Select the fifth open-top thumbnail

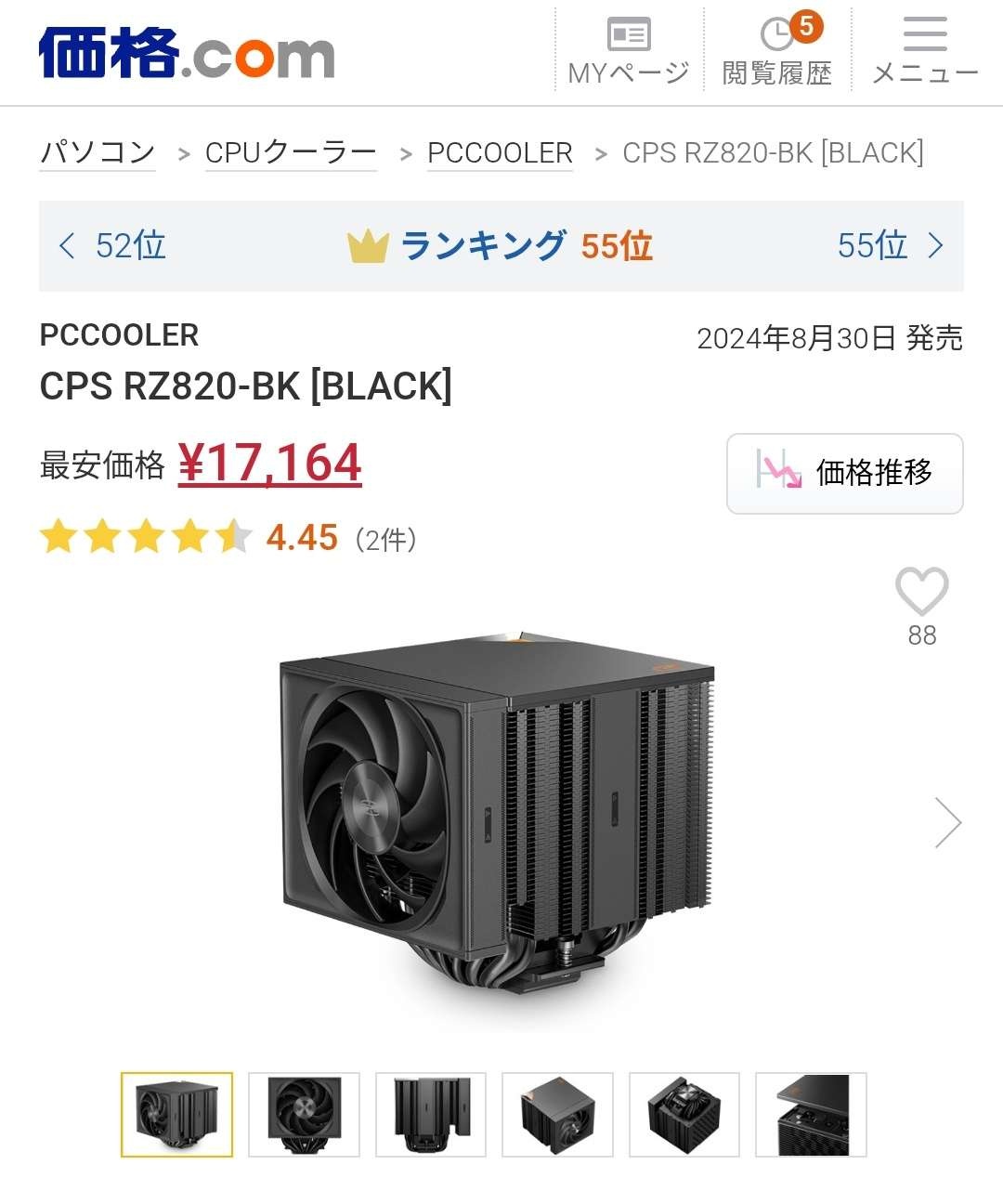coord(684,1115)
